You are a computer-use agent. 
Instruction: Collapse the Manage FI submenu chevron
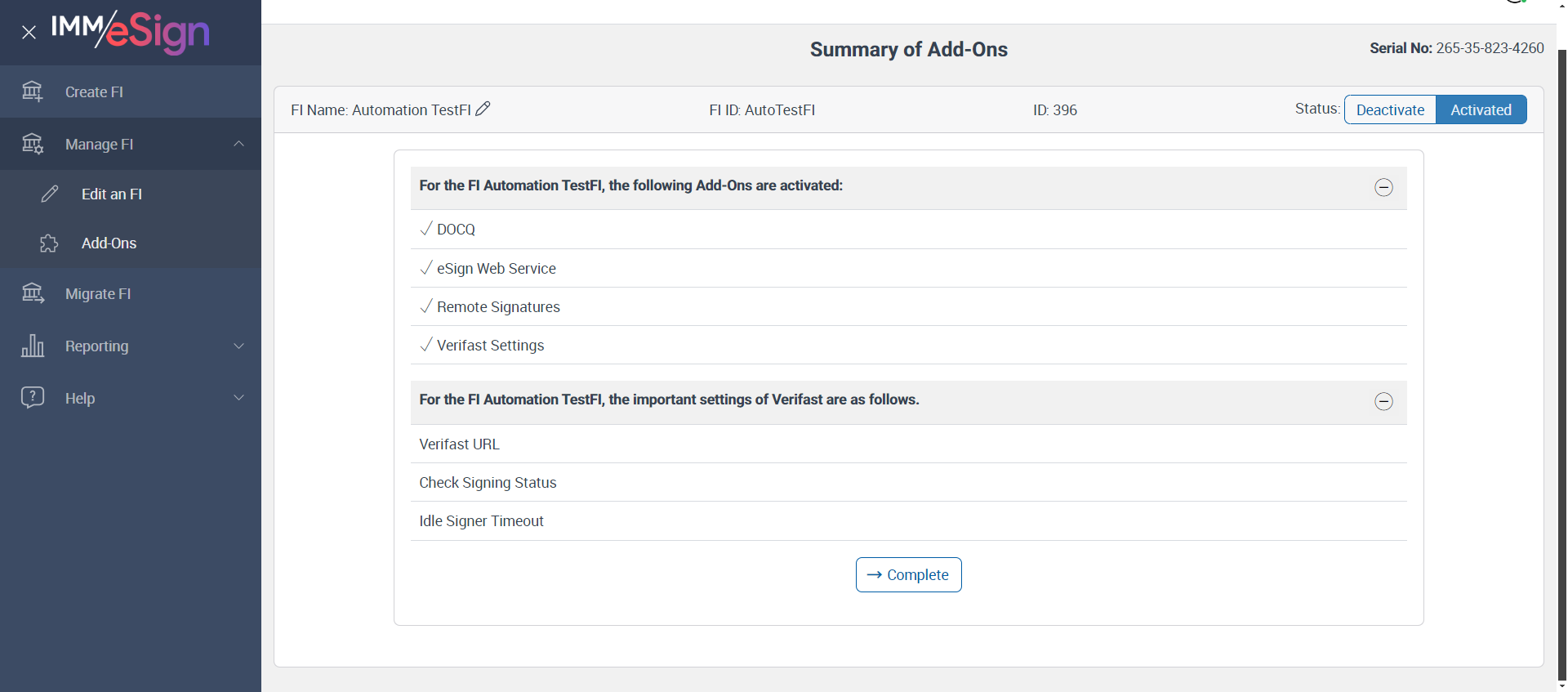pos(238,144)
